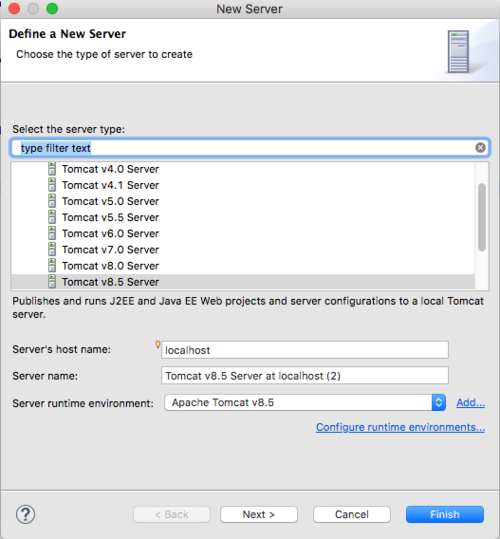Click the Tomcat v7.0 Server icon
Screen dimensions: 500x539
(x=52, y=250)
